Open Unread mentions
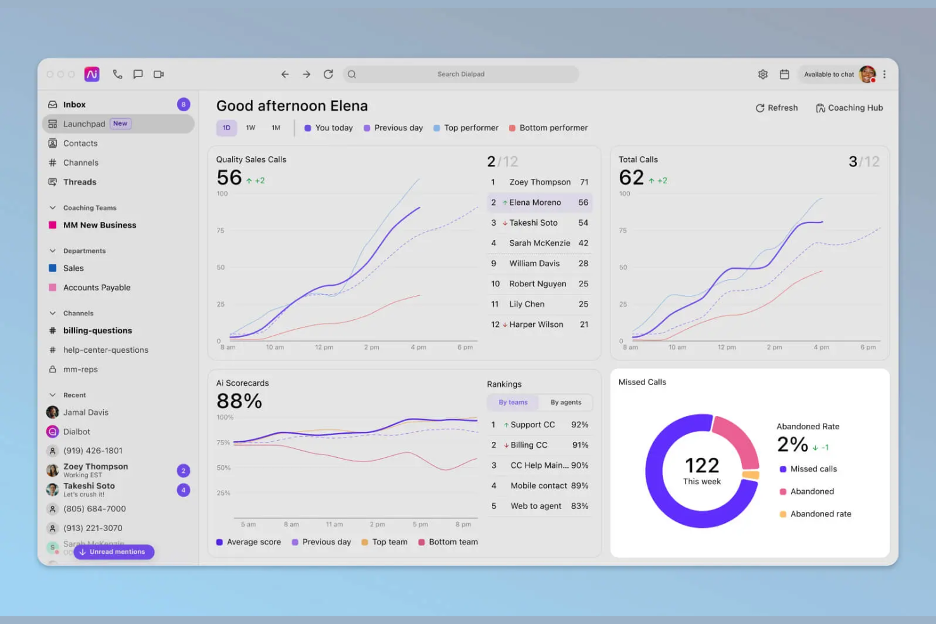Viewport: 936px width, 624px height. click(x=114, y=551)
